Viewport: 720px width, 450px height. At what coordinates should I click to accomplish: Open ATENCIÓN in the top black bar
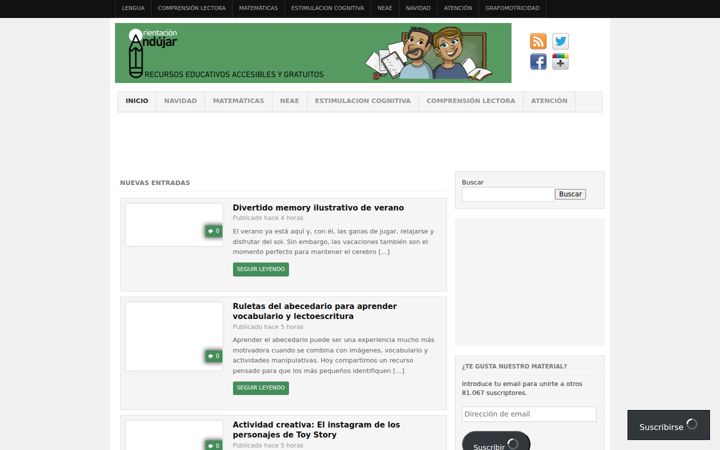pos(458,8)
